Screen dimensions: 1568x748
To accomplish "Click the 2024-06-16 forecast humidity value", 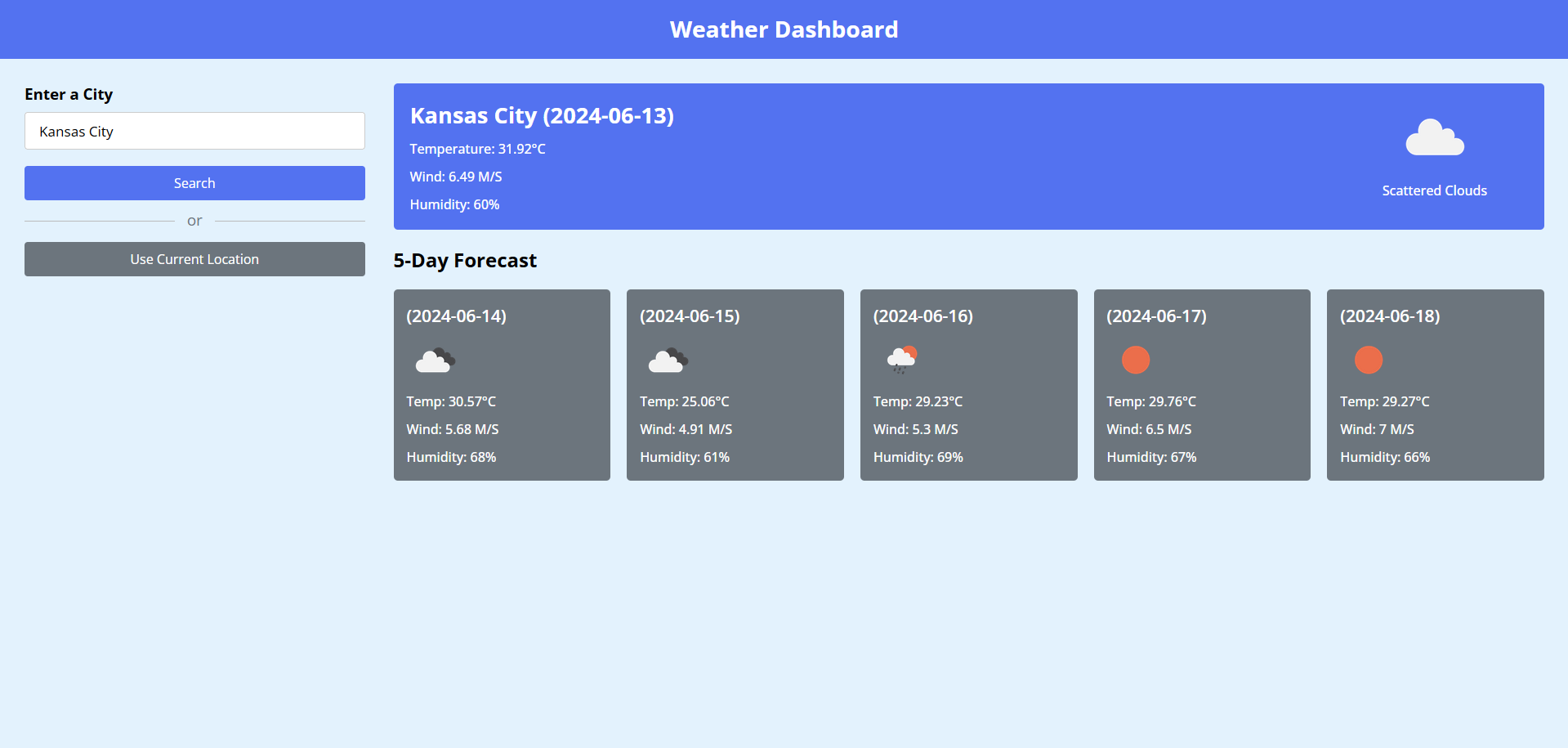I will point(918,457).
